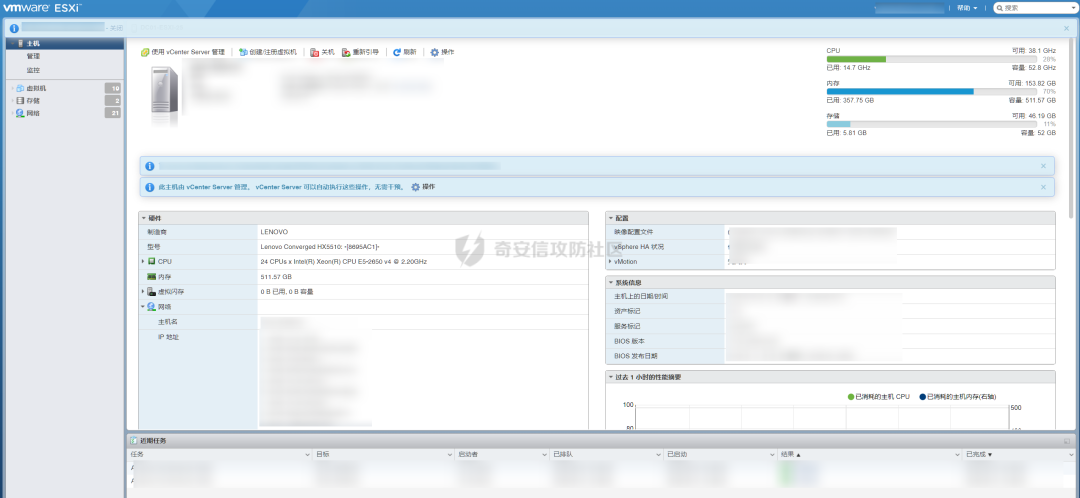Collapse the 网络 row in 硬件 panel
This screenshot has height=498, width=1080.
tap(143, 307)
